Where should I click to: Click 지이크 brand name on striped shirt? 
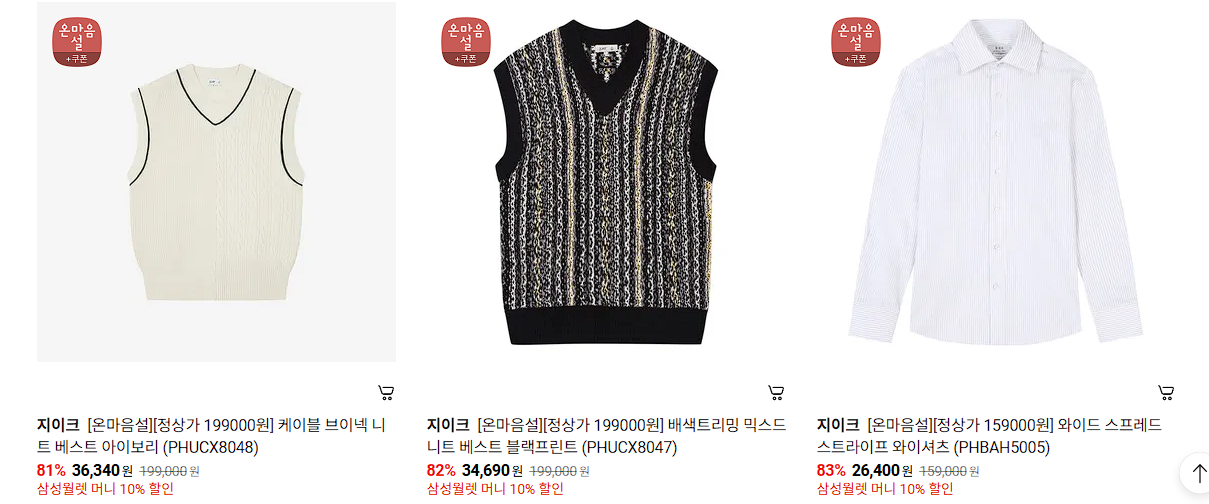[x=838, y=425]
